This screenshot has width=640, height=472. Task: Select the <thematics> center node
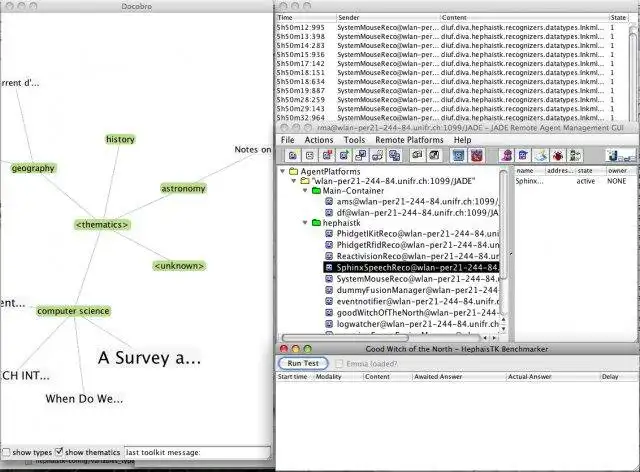tap(102, 225)
